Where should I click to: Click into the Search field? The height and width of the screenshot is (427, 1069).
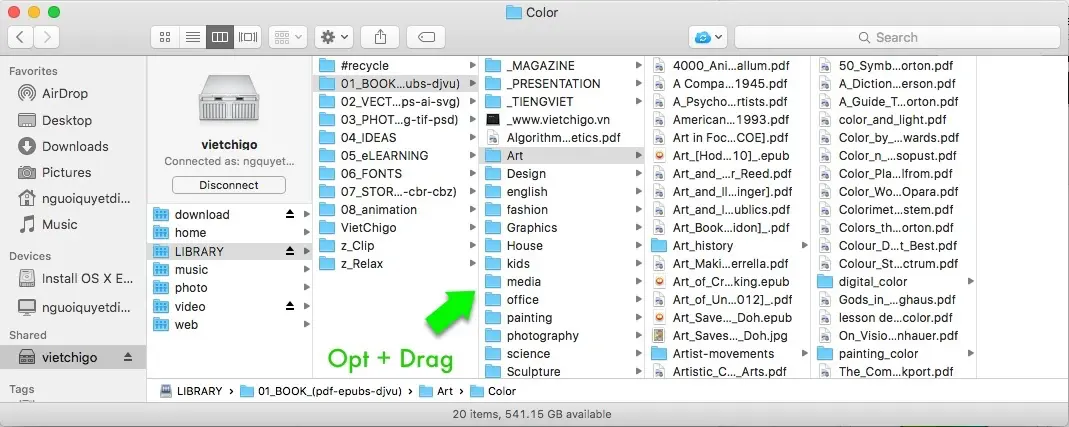pos(896,37)
